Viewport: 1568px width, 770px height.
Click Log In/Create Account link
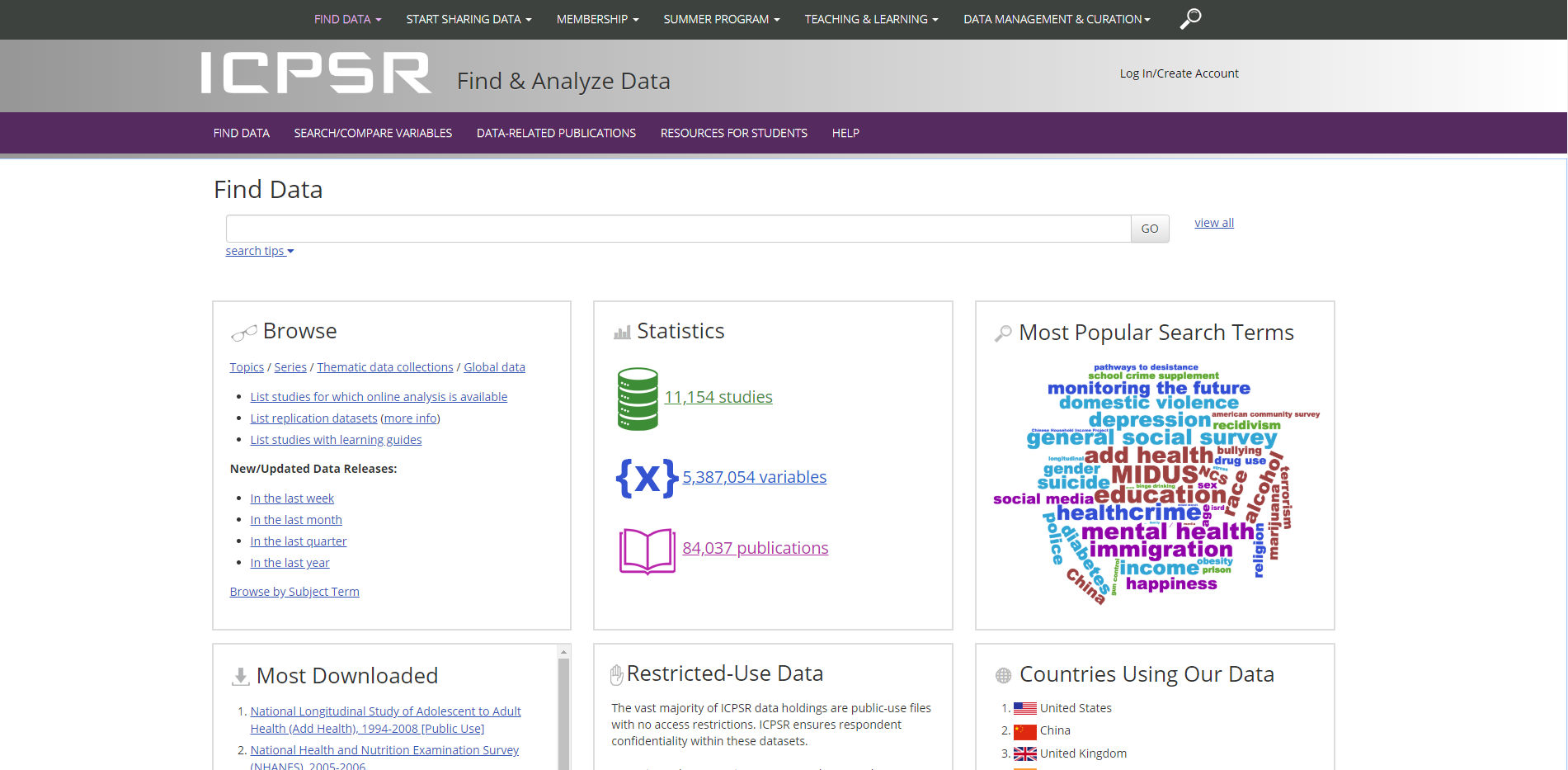(1179, 73)
